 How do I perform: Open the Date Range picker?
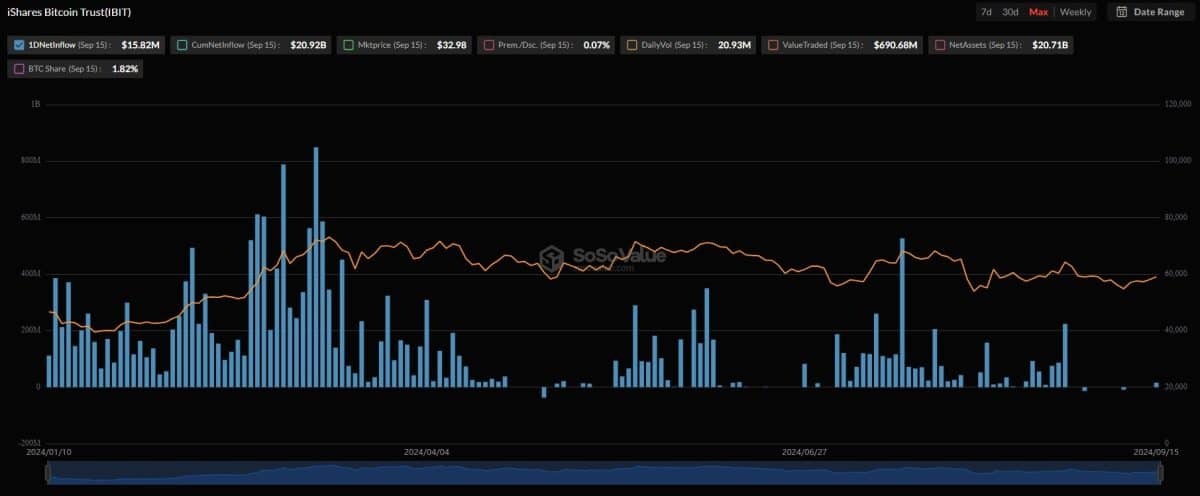click(x=1149, y=12)
